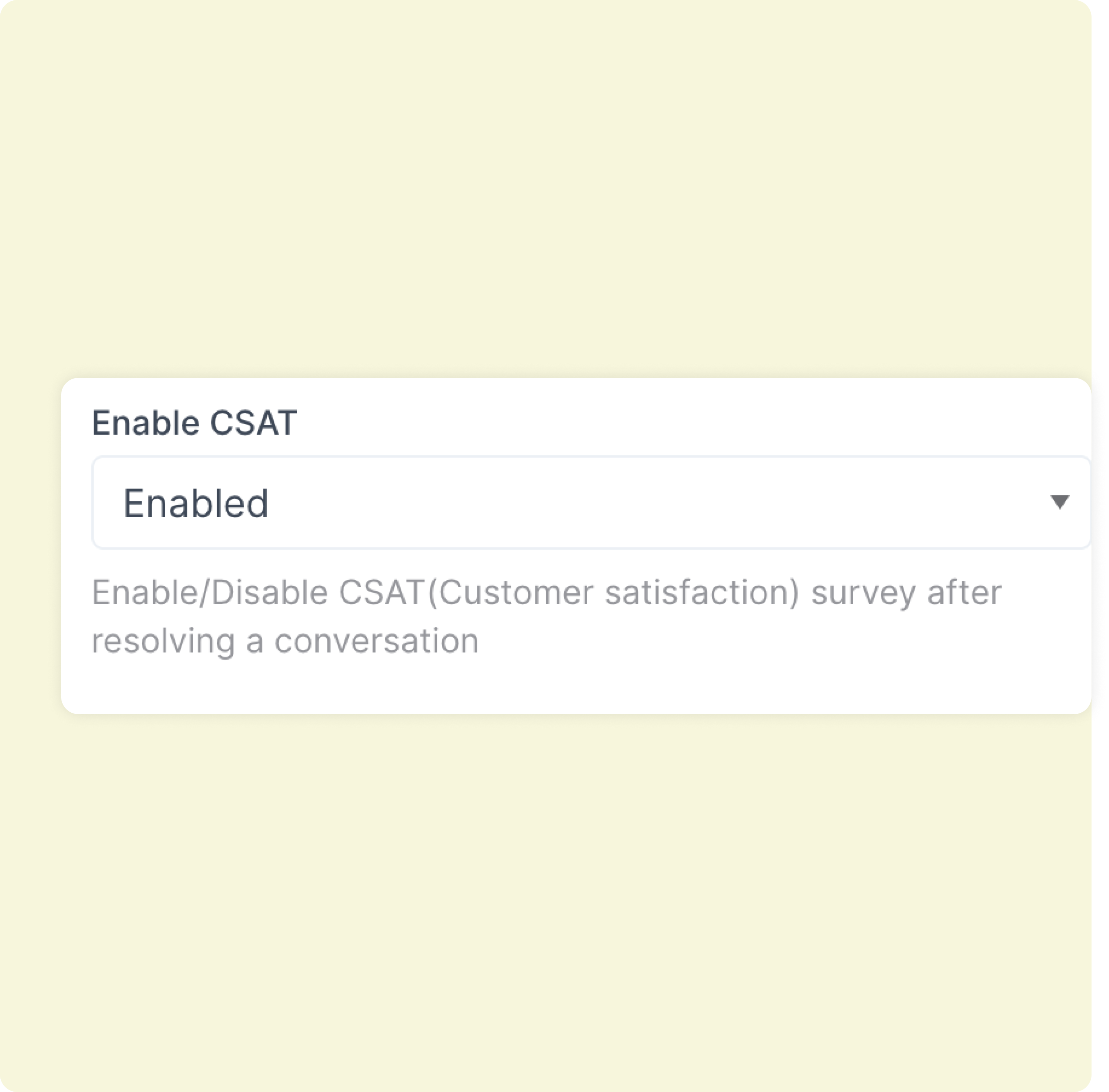Click empty space inside the Enabled select box
The image size is (1109, 1092).
631,502
